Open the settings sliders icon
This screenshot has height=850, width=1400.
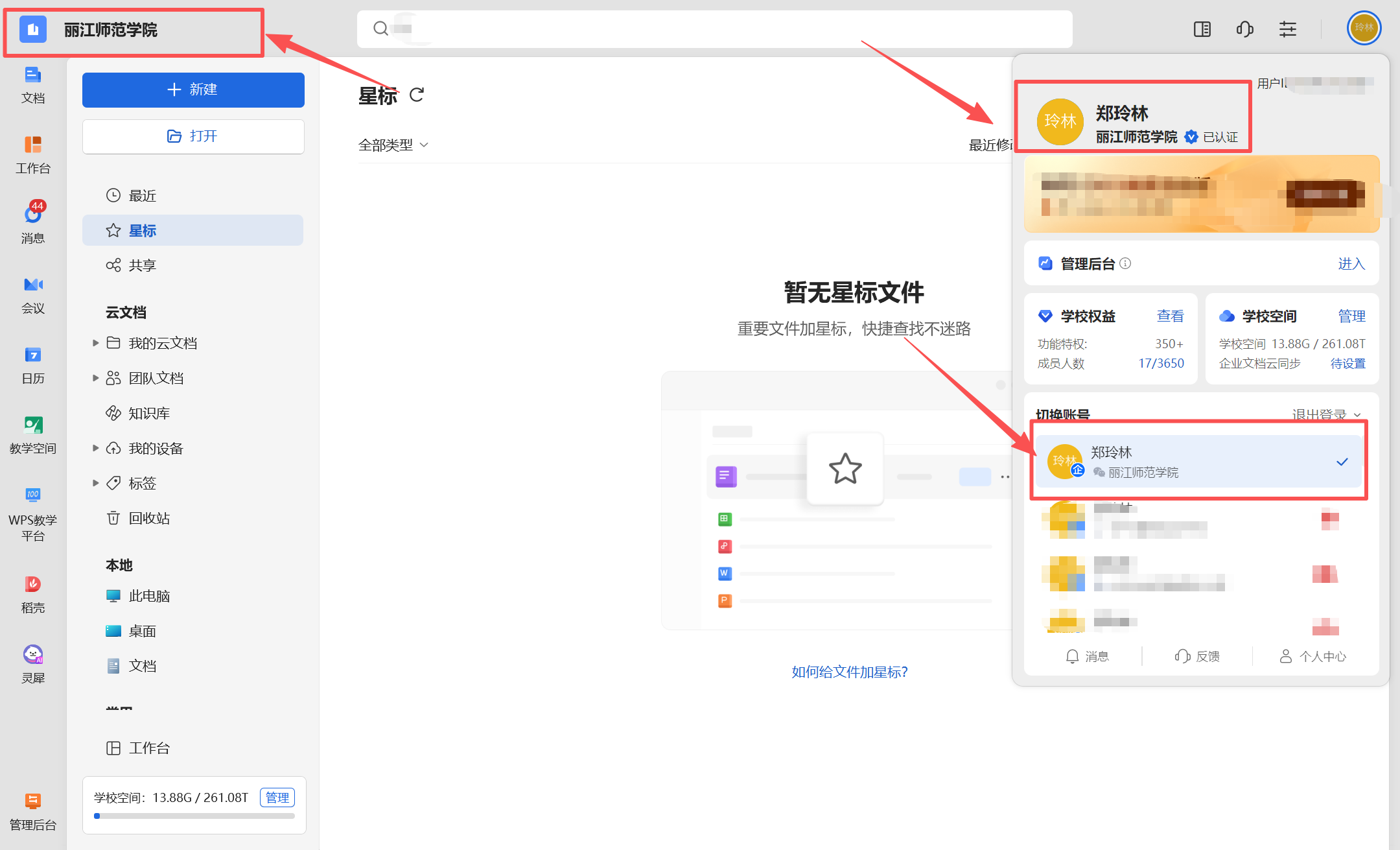(1288, 29)
